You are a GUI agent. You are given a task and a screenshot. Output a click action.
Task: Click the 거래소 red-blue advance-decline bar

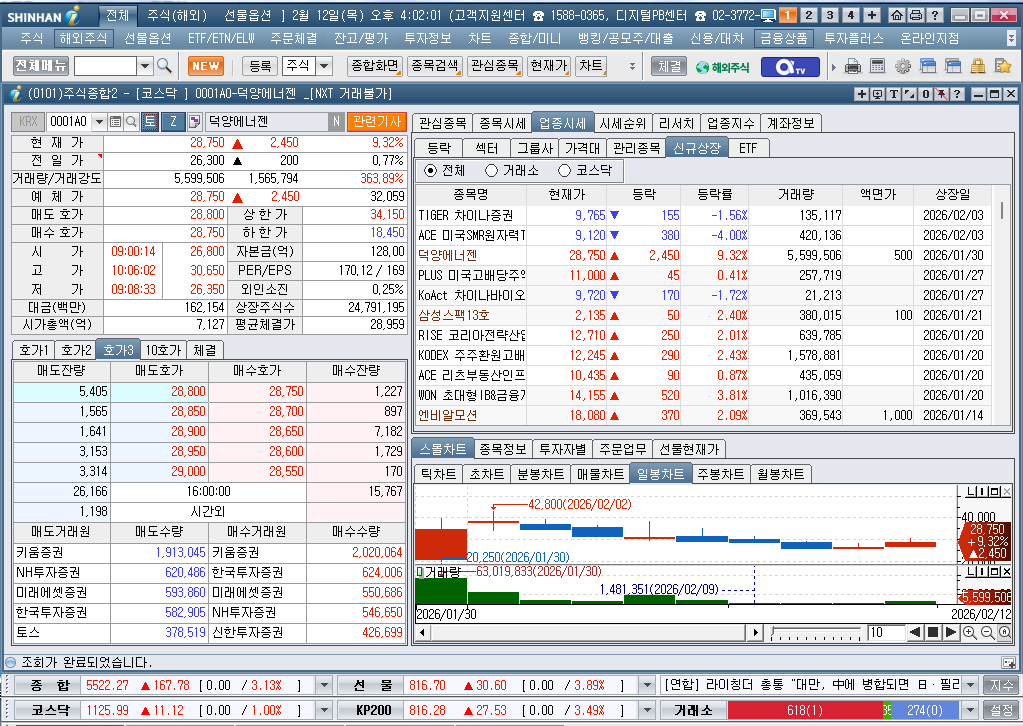[x=843, y=710]
